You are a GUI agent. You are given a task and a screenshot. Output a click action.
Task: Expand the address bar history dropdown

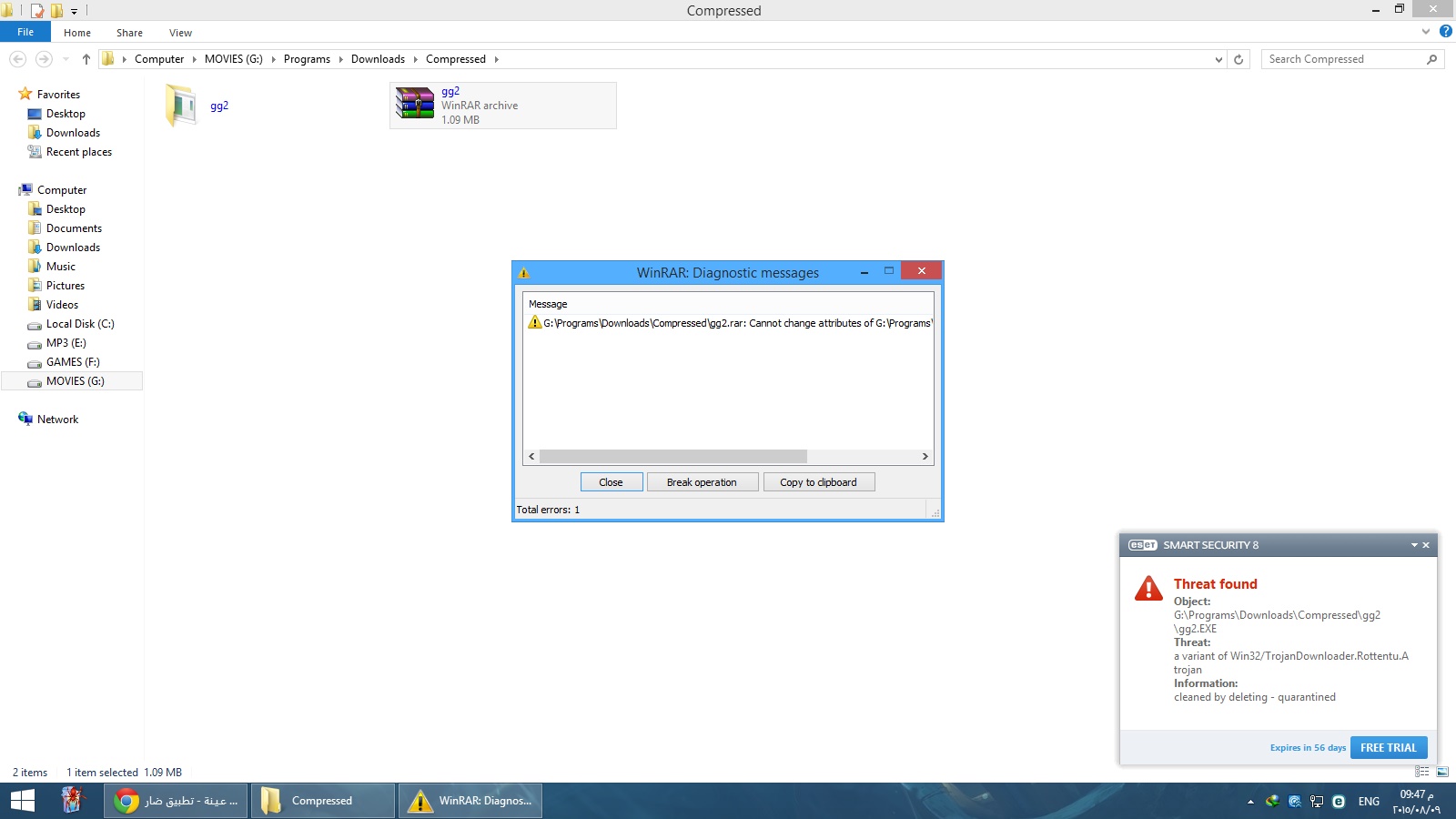click(1218, 59)
